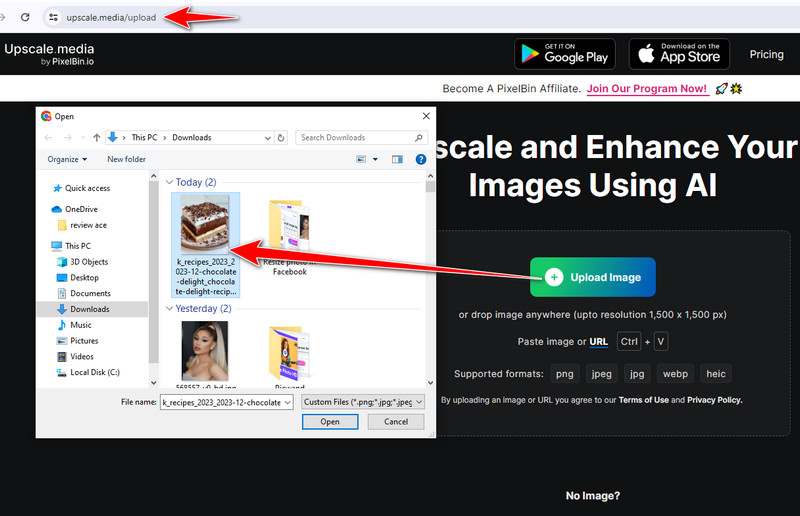Select the purple folder under Yesterday
This screenshot has height=516, width=800.
[x=289, y=354]
